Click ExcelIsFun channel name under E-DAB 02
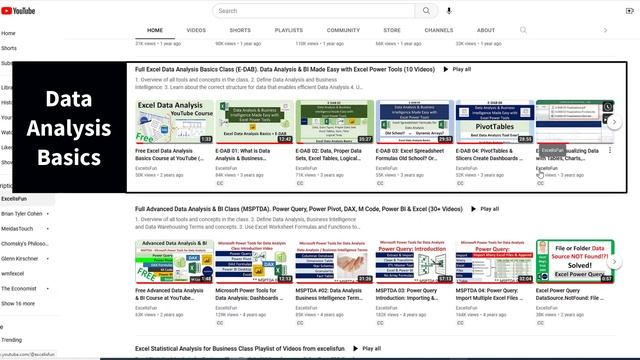The height and width of the screenshot is (360, 640). 306,168
